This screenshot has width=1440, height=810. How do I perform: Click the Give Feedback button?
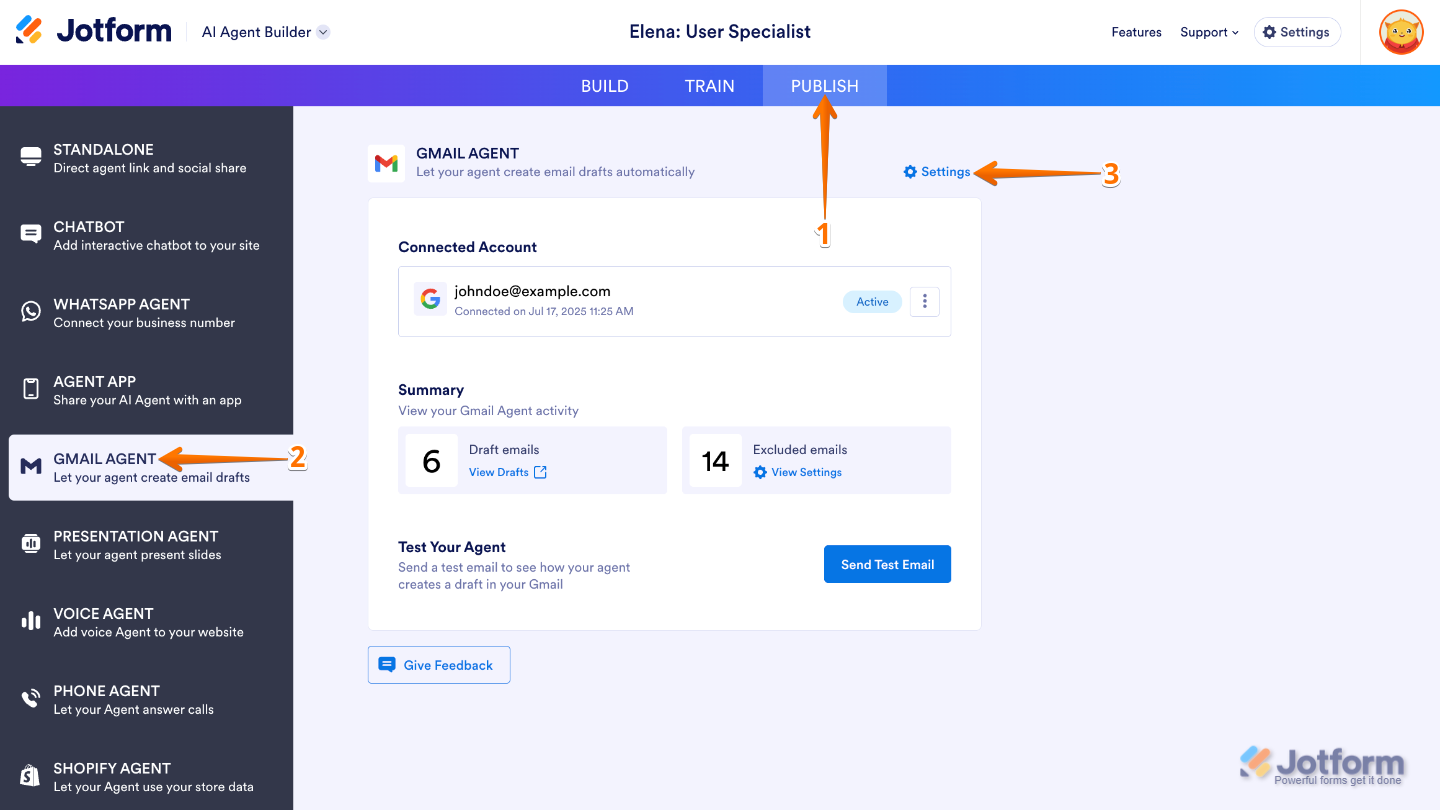pyautogui.click(x=439, y=665)
